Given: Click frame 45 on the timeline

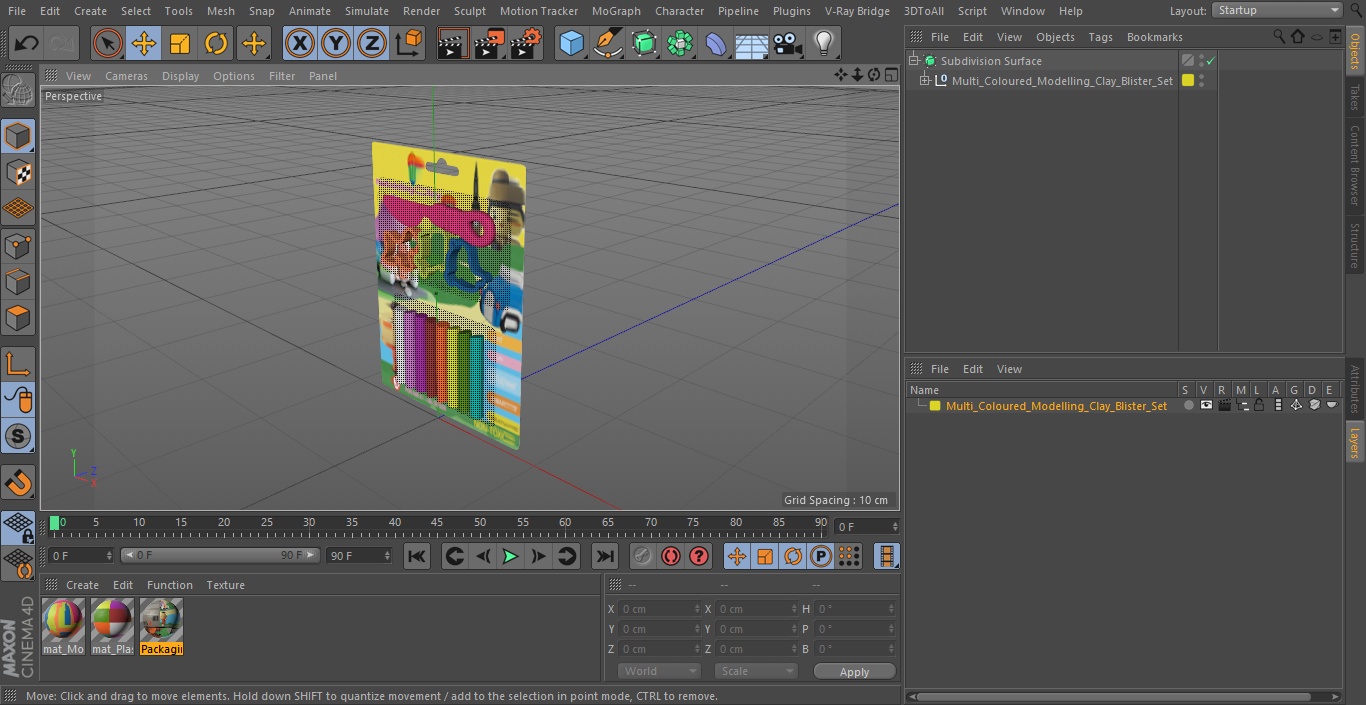Looking at the screenshot, I should coord(437,523).
